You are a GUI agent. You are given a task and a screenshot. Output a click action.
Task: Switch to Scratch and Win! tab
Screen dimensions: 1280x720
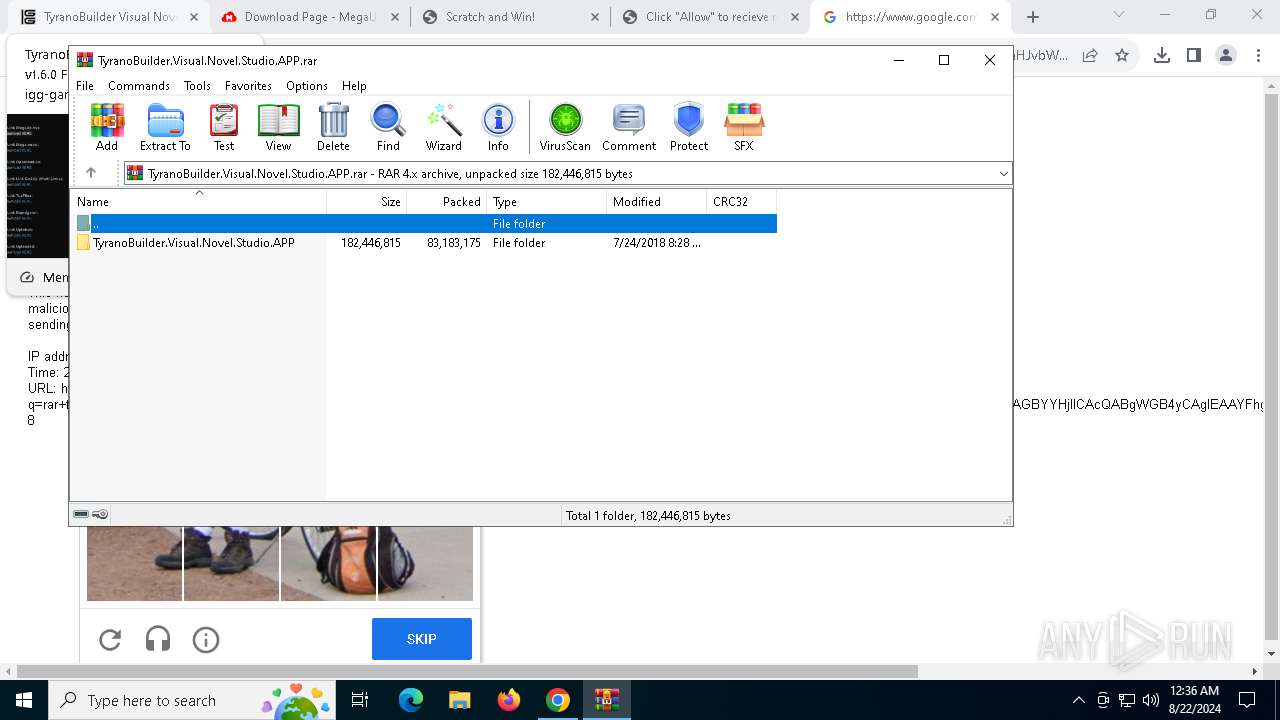510,17
